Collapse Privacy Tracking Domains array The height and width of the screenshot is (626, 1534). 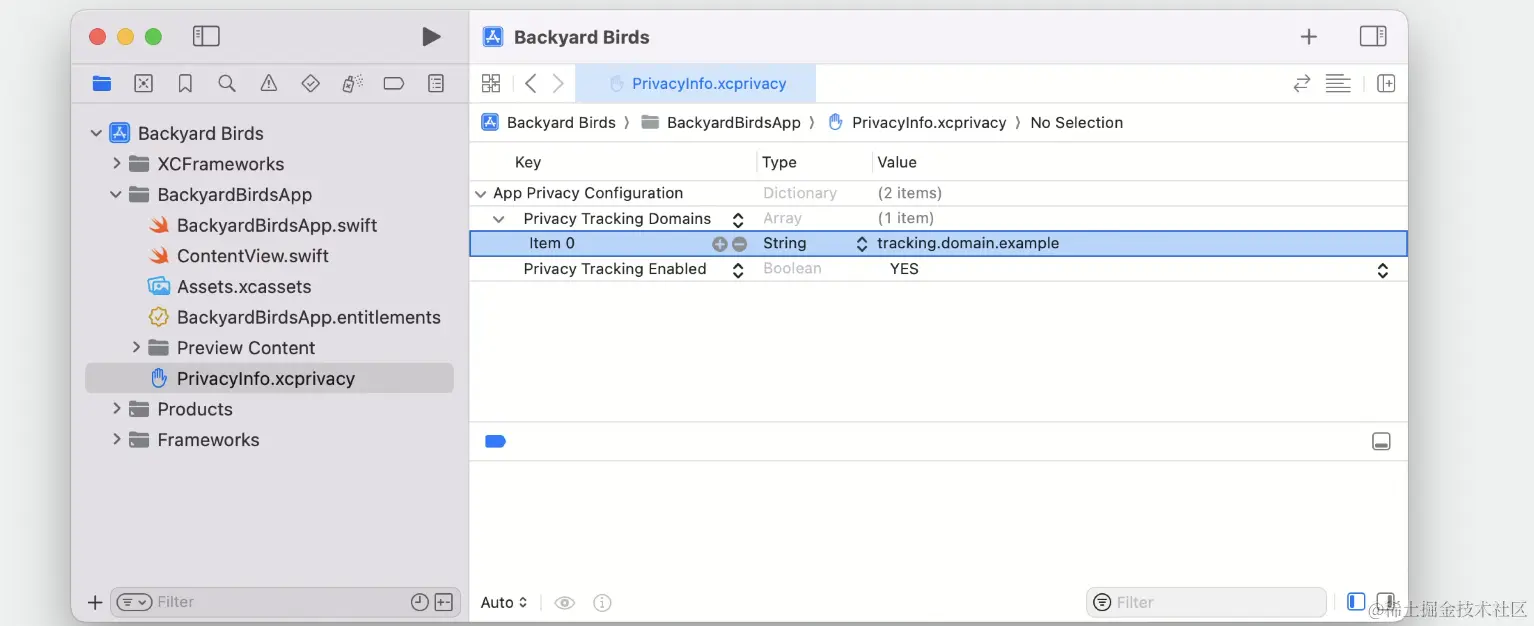point(498,219)
